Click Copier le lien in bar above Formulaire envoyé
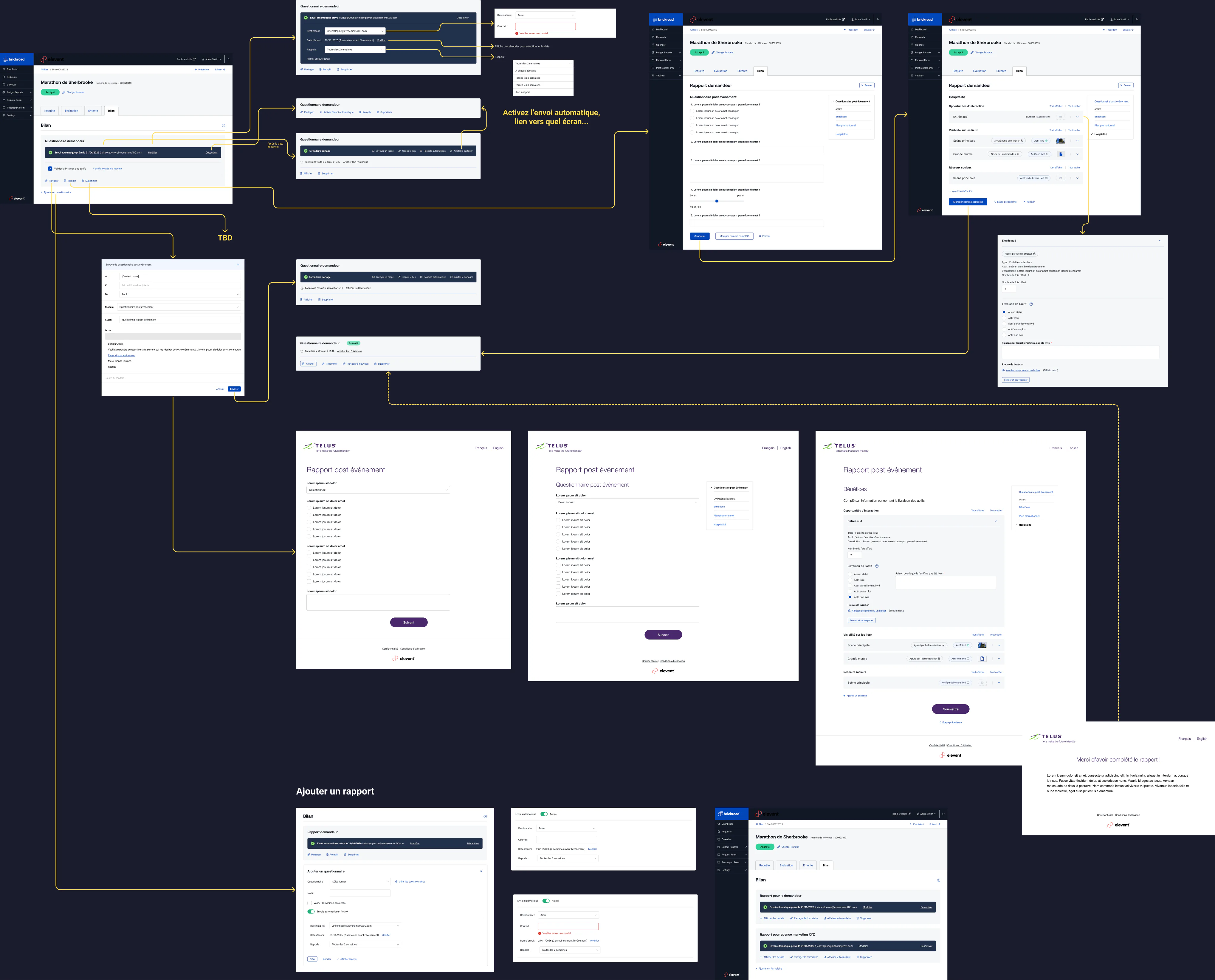The width and height of the screenshot is (1215, 980). point(407,277)
